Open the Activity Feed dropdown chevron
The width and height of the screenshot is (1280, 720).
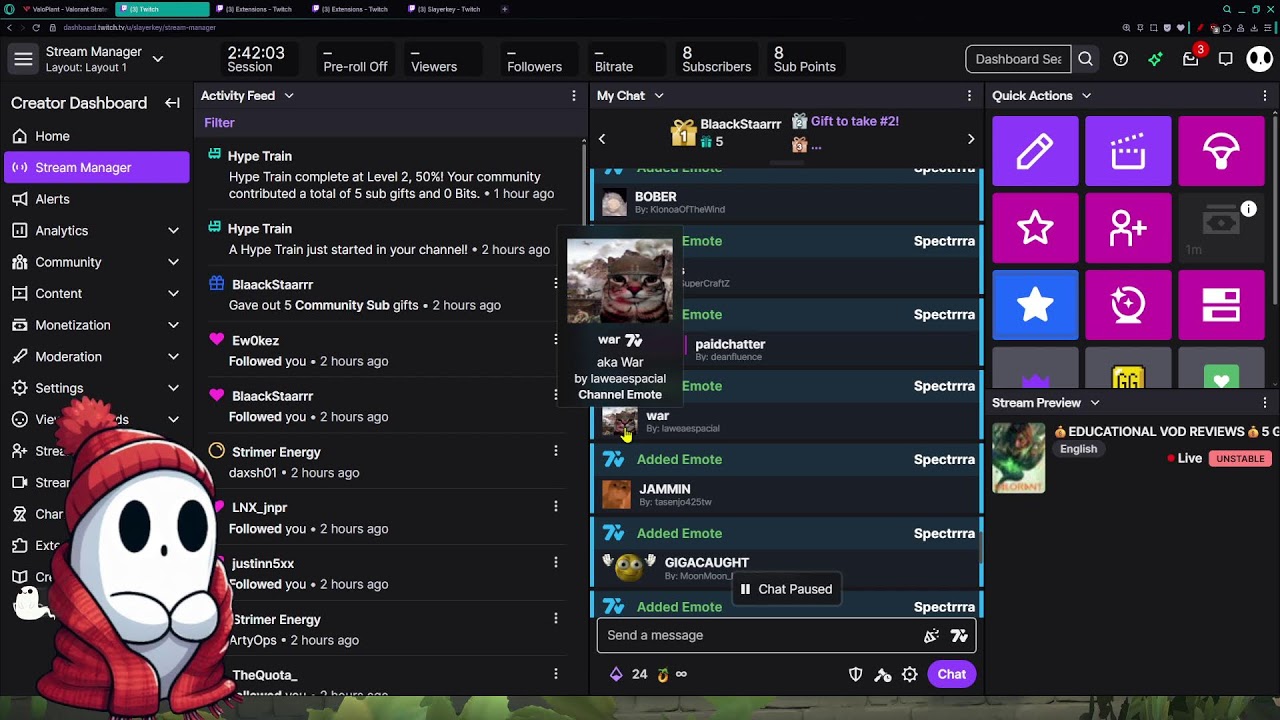click(289, 96)
